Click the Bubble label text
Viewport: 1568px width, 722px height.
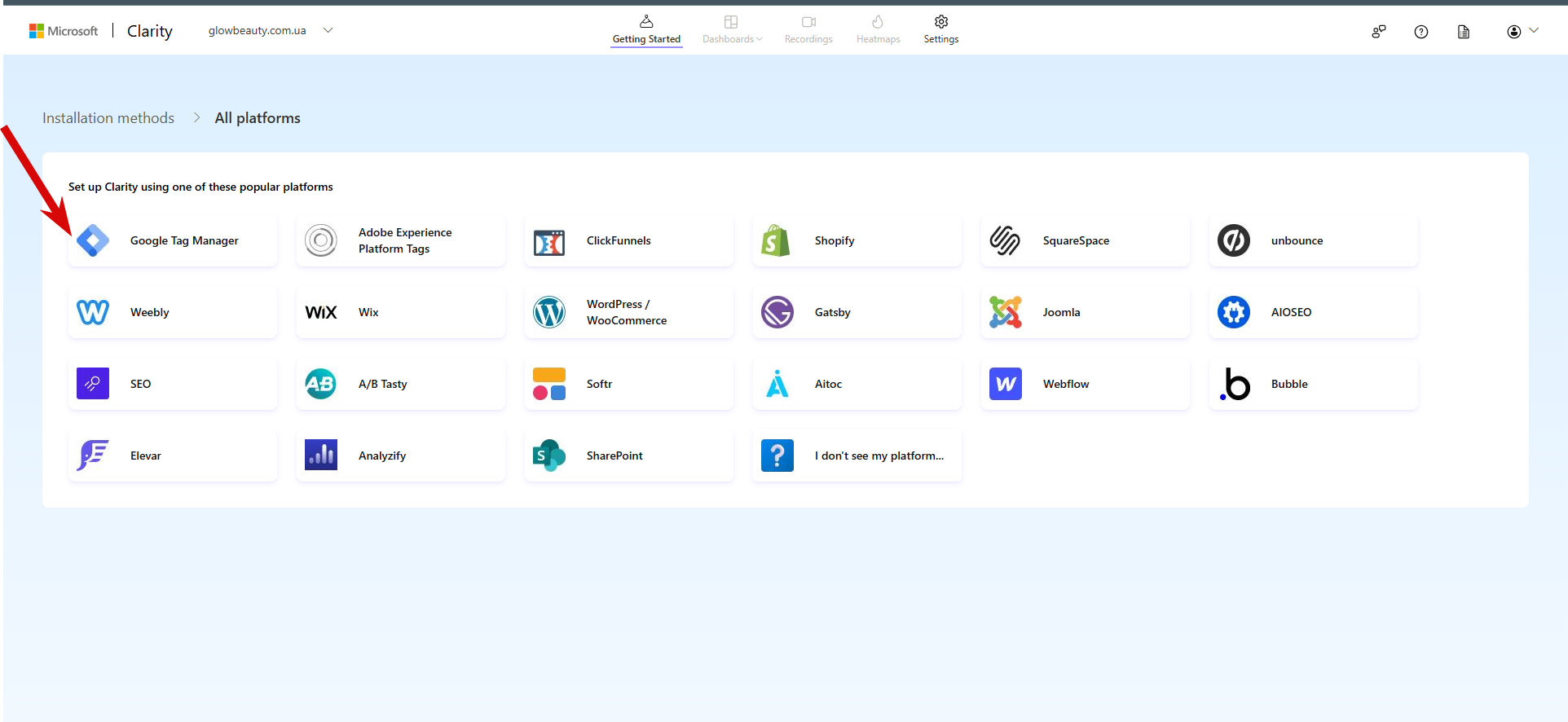coord(1289,384)
